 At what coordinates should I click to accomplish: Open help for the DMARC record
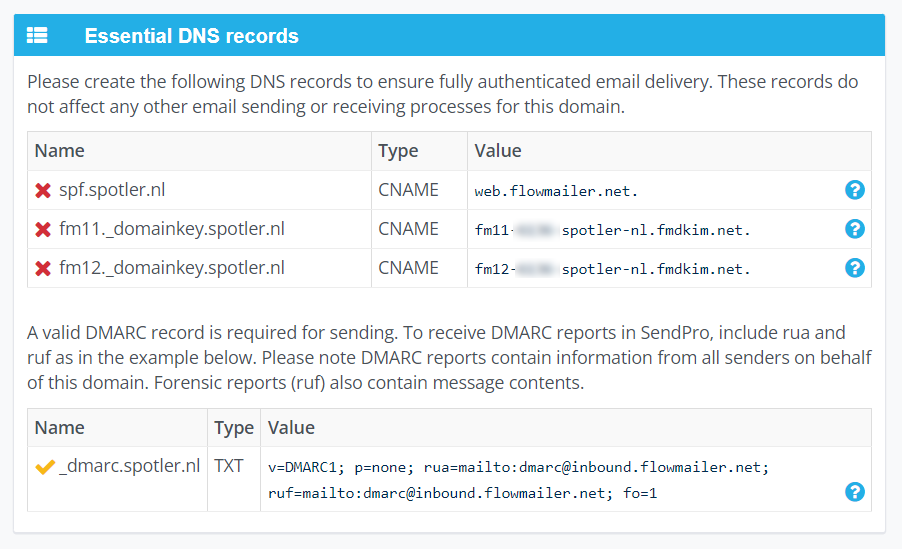[x=855, y=492]
